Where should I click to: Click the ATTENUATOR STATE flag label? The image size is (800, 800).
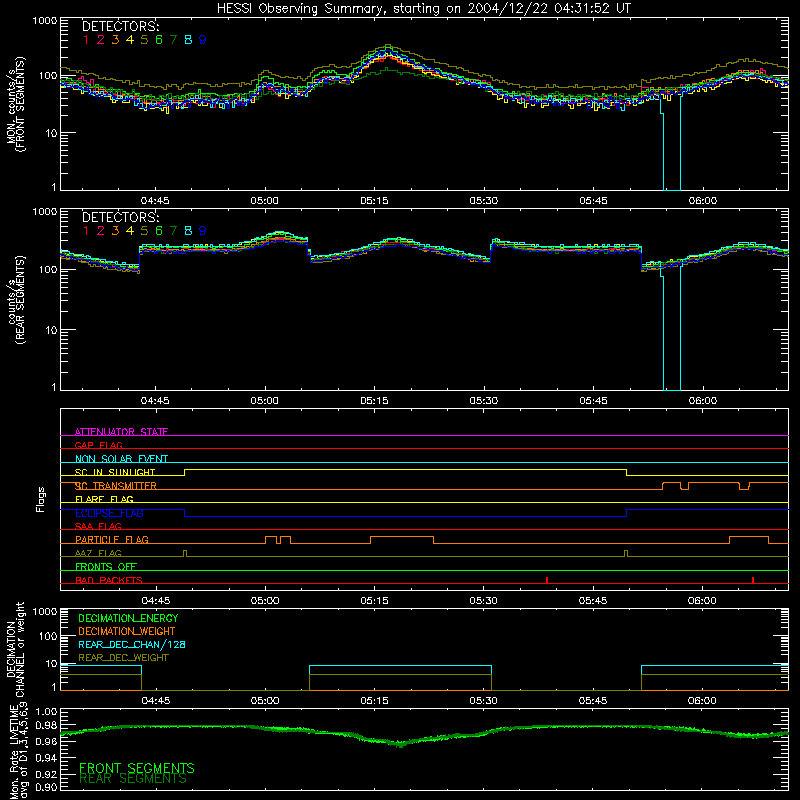[121, 432]
